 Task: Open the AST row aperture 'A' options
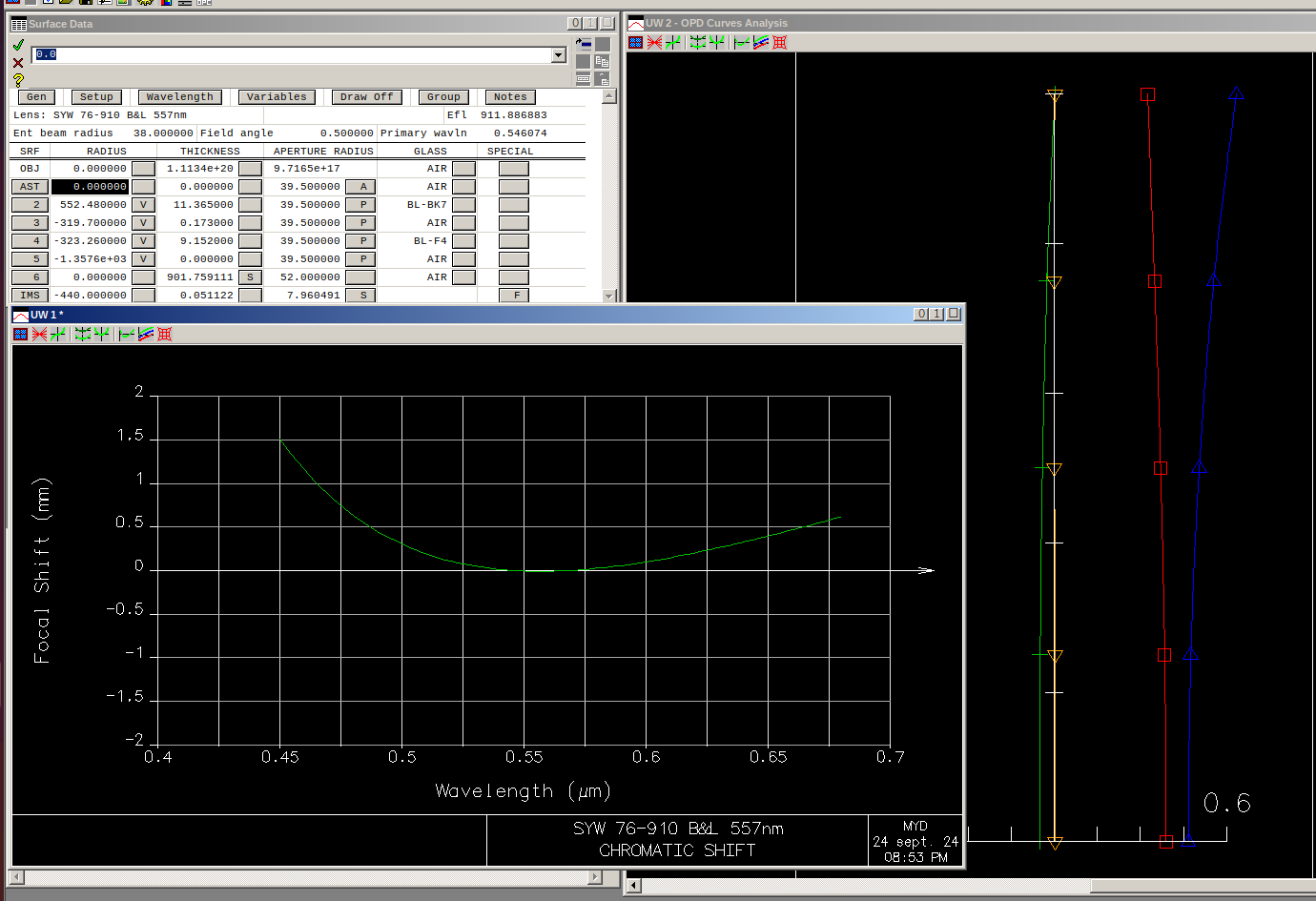[x=362, y=187]
